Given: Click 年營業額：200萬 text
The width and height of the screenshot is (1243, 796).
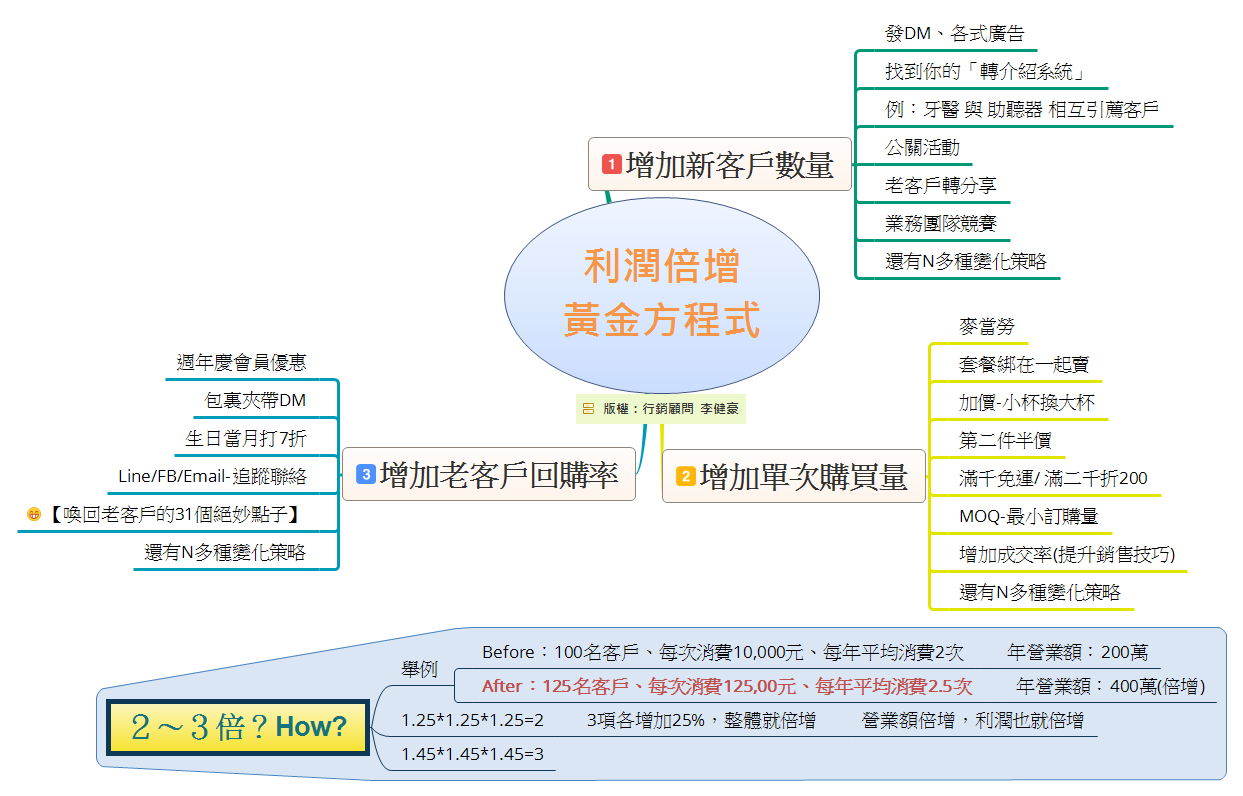Looking at the screenshot, I should click(1078, 653).
